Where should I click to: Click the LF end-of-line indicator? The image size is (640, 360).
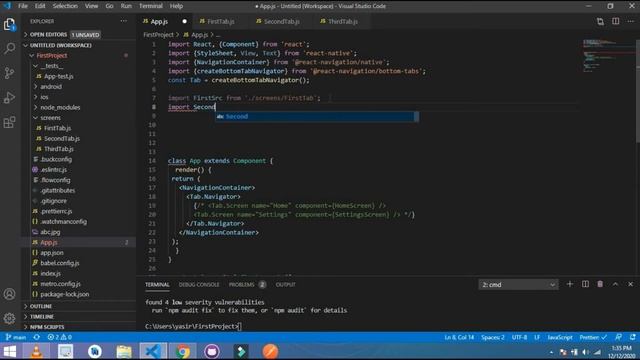[537, 337]
